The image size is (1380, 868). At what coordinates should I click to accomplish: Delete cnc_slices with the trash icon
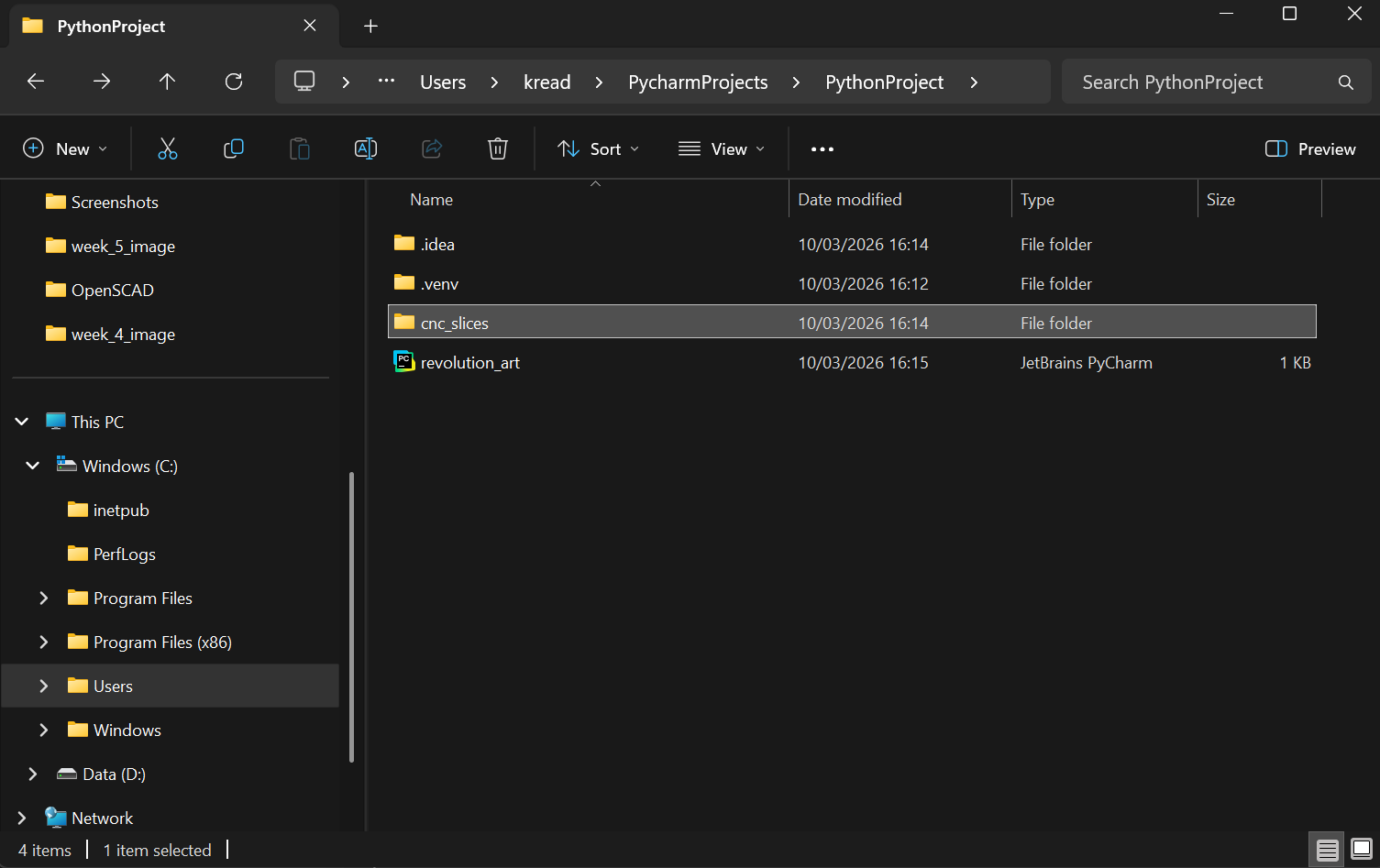point(497,148)
